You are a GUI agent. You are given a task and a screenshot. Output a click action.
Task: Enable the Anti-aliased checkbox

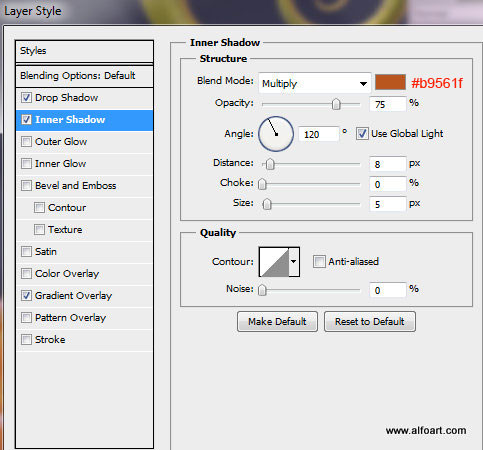point(319,262)
